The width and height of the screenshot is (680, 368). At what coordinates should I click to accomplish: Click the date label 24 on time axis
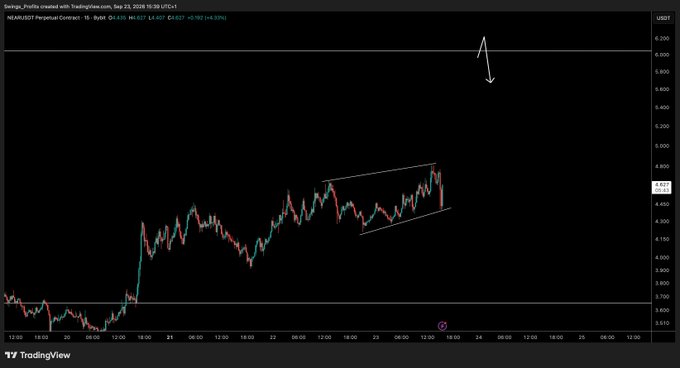click(x=478, y=337)
